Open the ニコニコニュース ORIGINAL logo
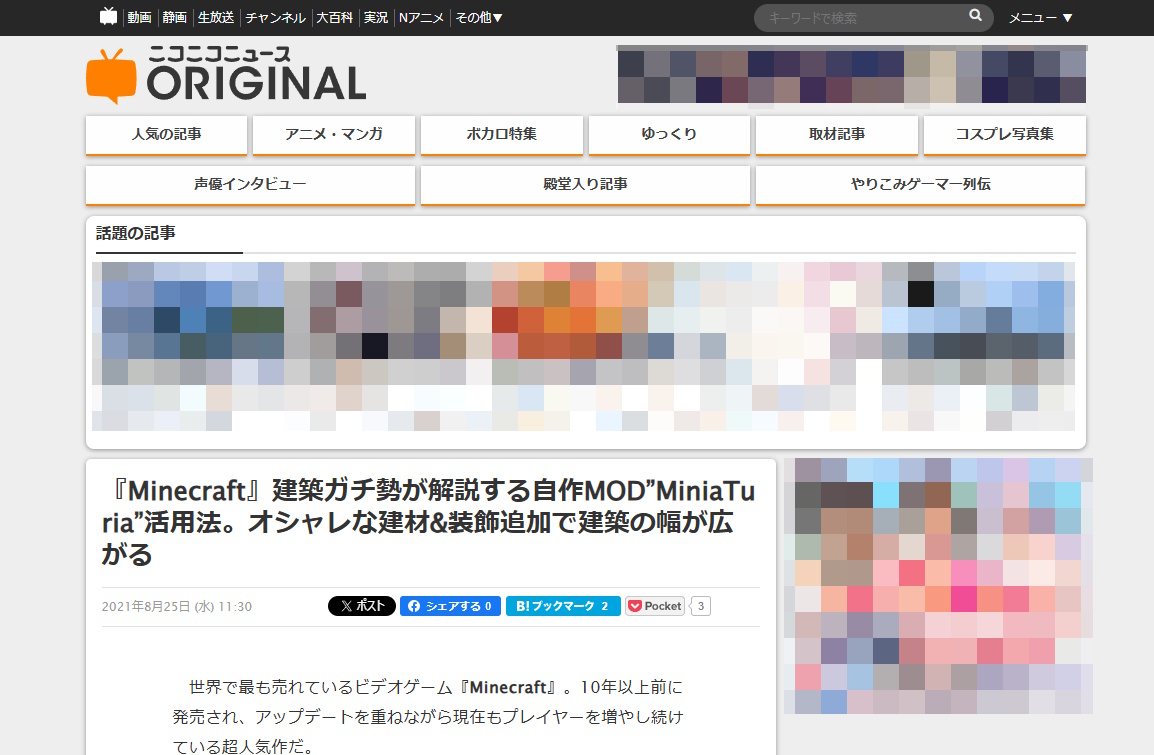The width and height of the screenshot is (1154, 755). [x=227, y=74]
